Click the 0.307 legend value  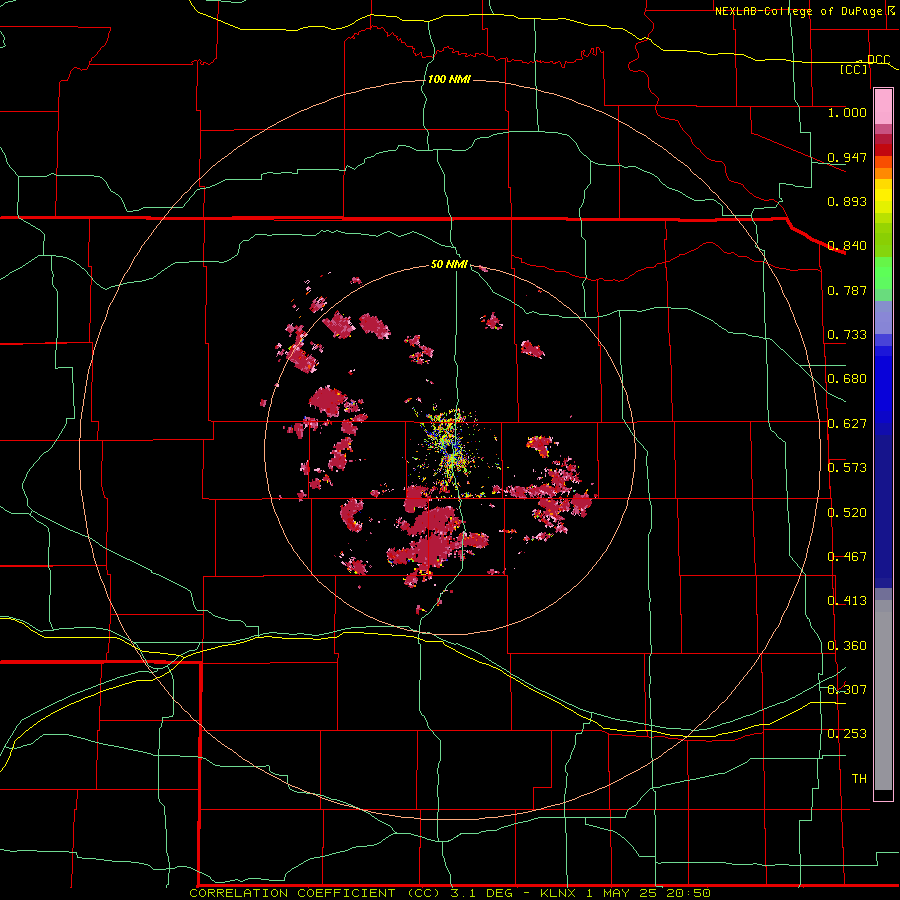point(847,690)
